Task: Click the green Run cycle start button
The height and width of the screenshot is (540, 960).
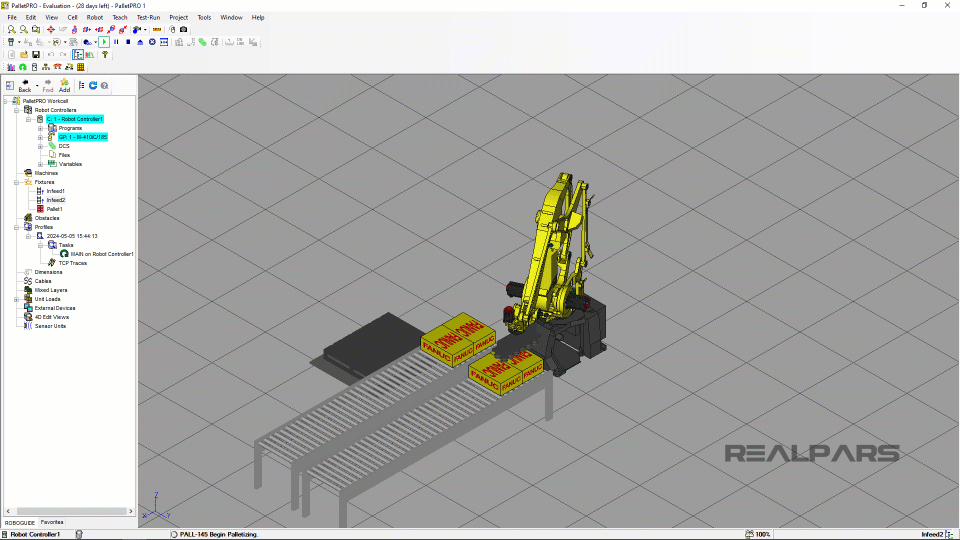Action: (x=104, y=42)
